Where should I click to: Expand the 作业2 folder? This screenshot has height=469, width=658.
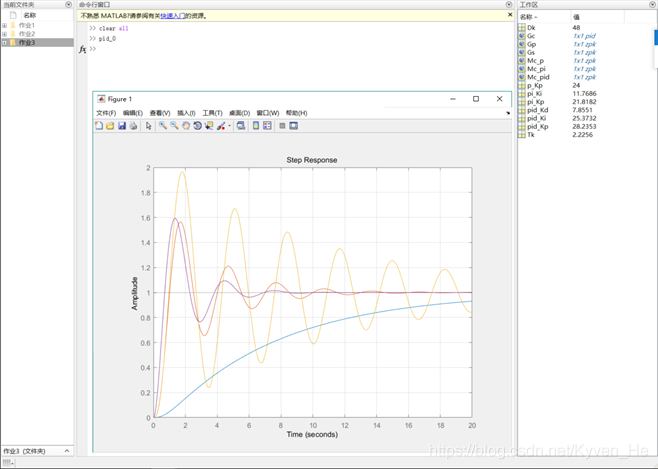pos(5,34)
